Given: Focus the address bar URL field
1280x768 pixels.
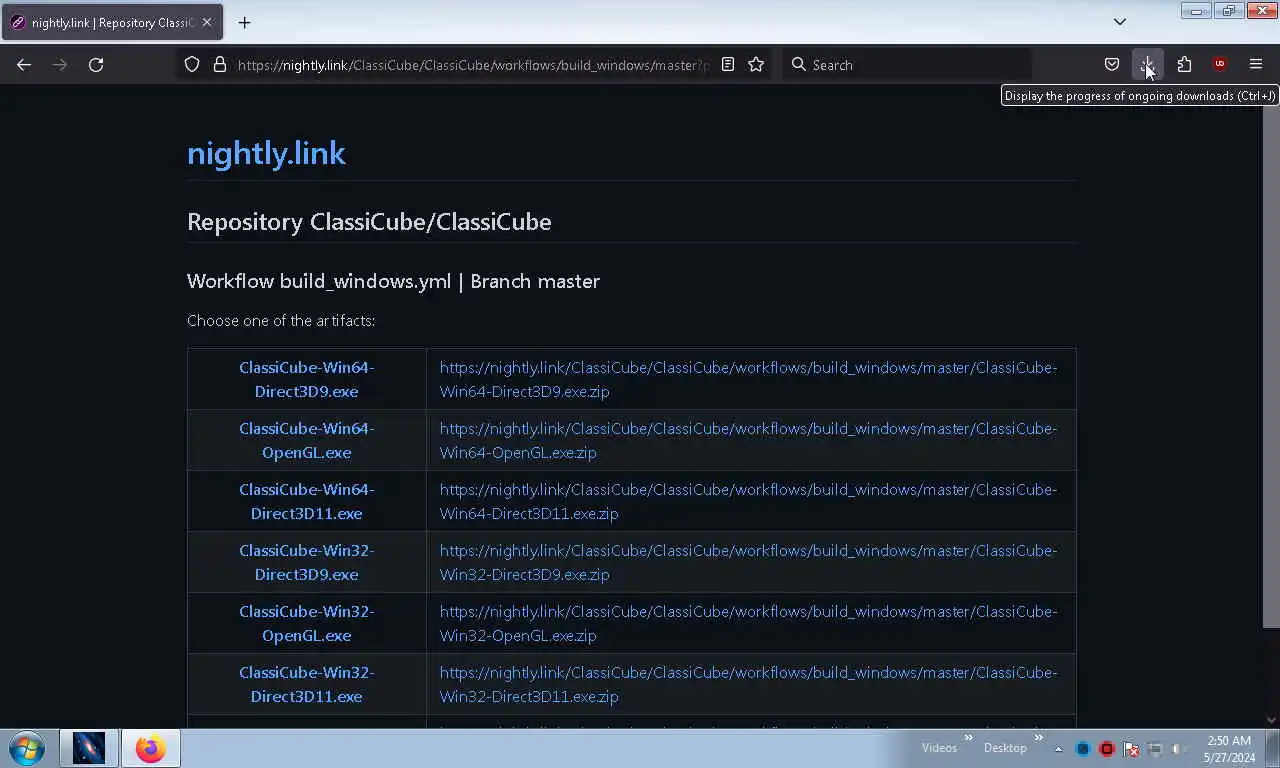Looking at the screenshot, I should (473, 65).
